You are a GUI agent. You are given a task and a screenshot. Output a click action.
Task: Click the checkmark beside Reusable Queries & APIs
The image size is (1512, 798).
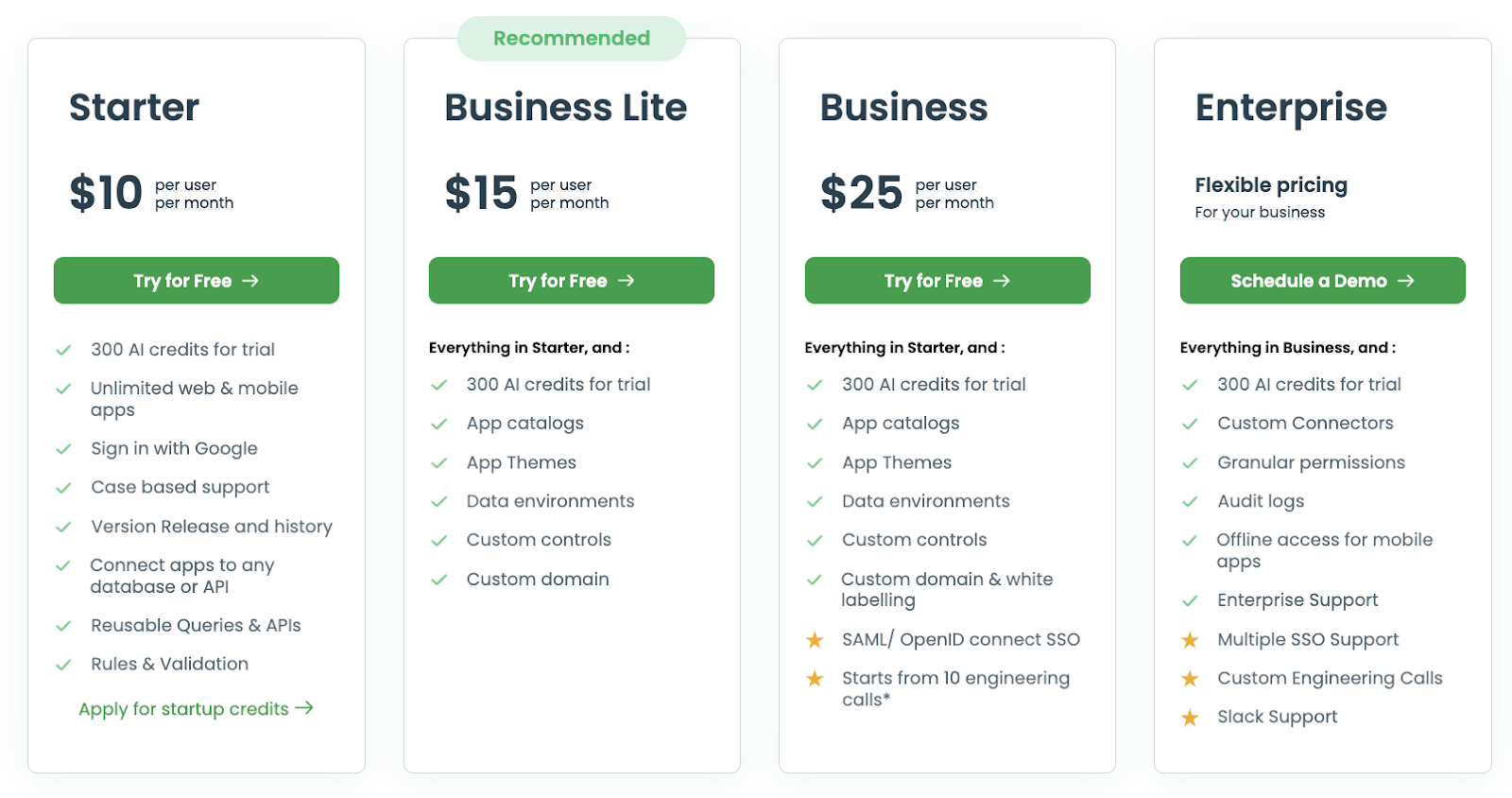click(63, 626)
